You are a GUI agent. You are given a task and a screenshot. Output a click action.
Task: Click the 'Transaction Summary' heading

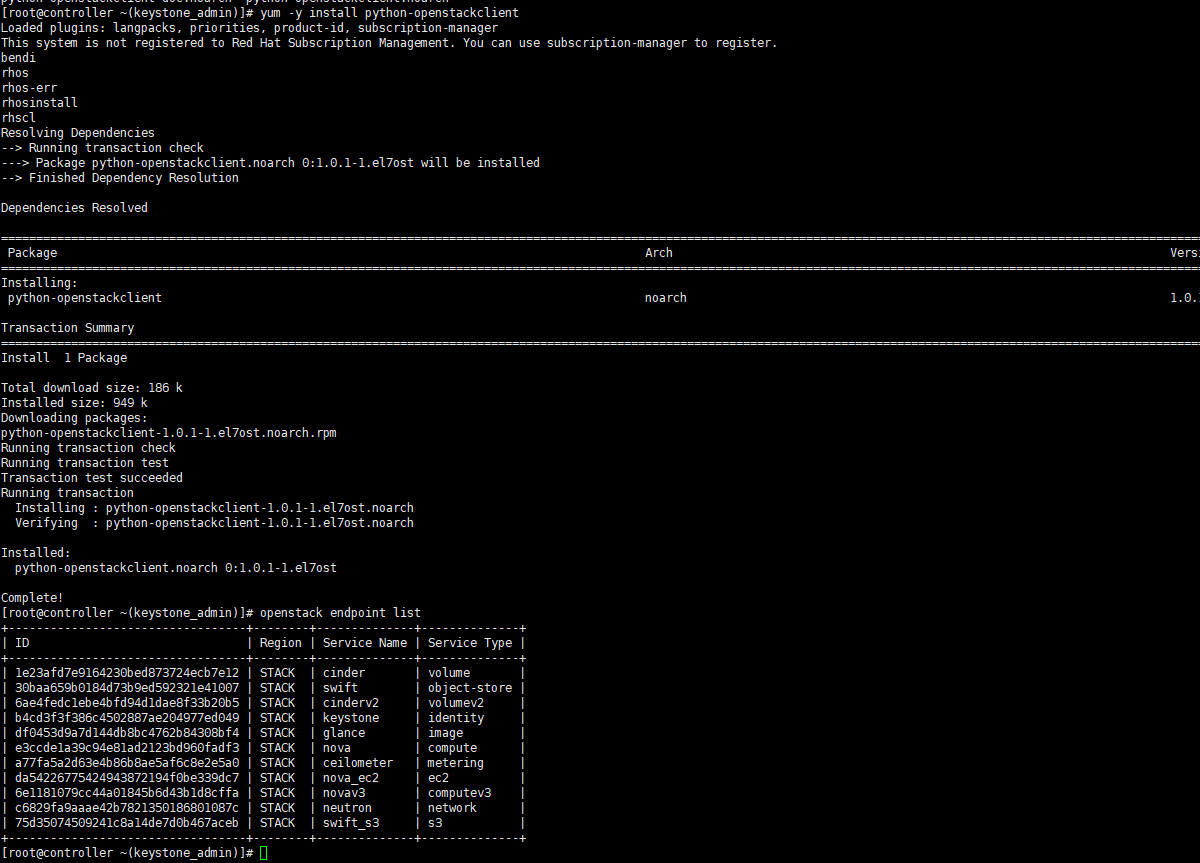click(x=67, y=328)
